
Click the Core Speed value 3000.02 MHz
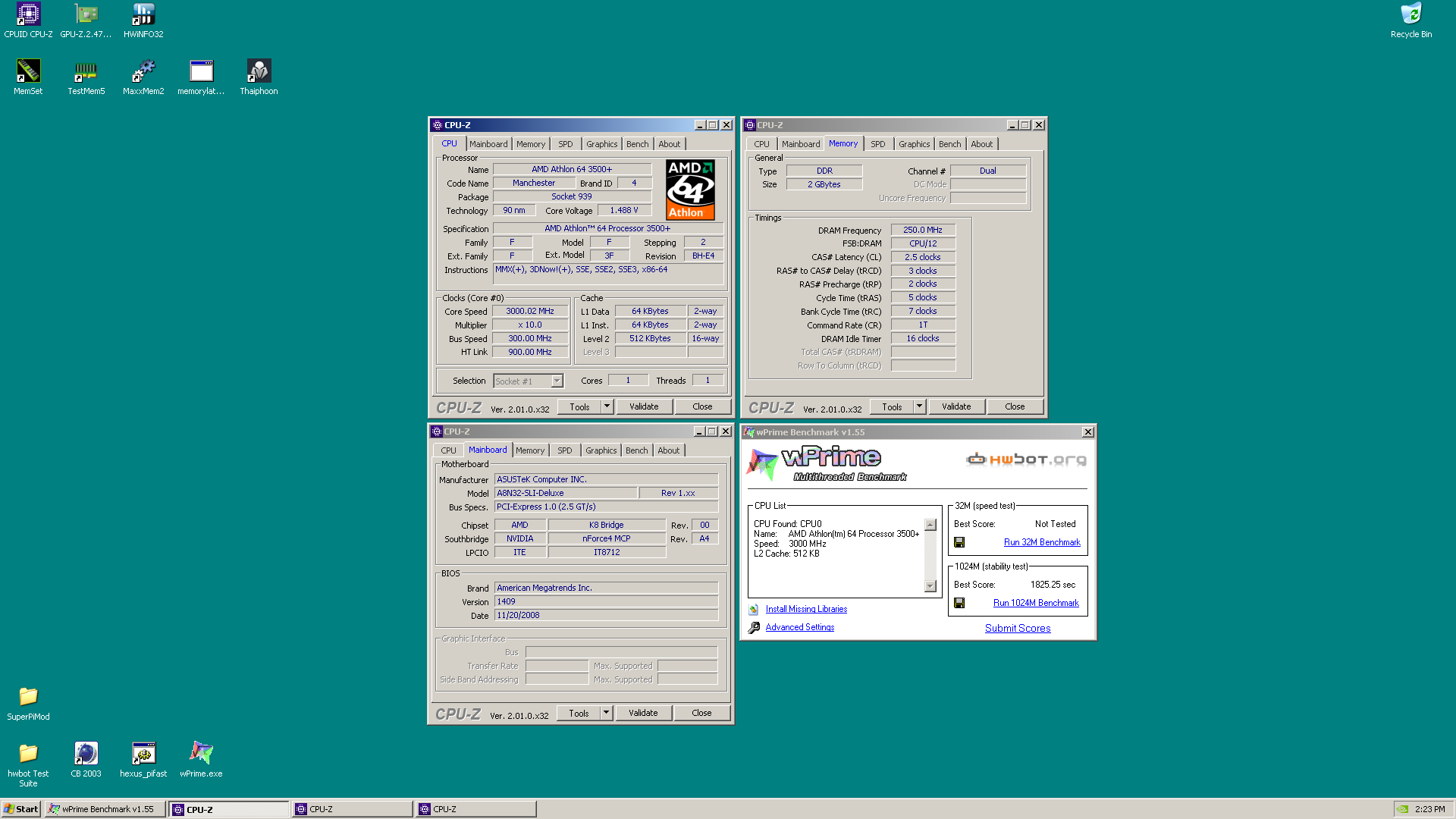coord(530,311)
